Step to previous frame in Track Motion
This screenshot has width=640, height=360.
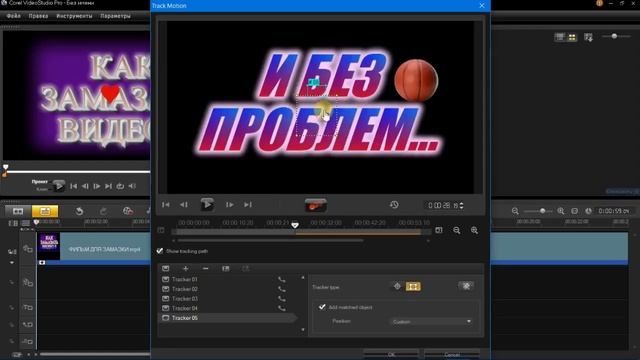[184, 204]
